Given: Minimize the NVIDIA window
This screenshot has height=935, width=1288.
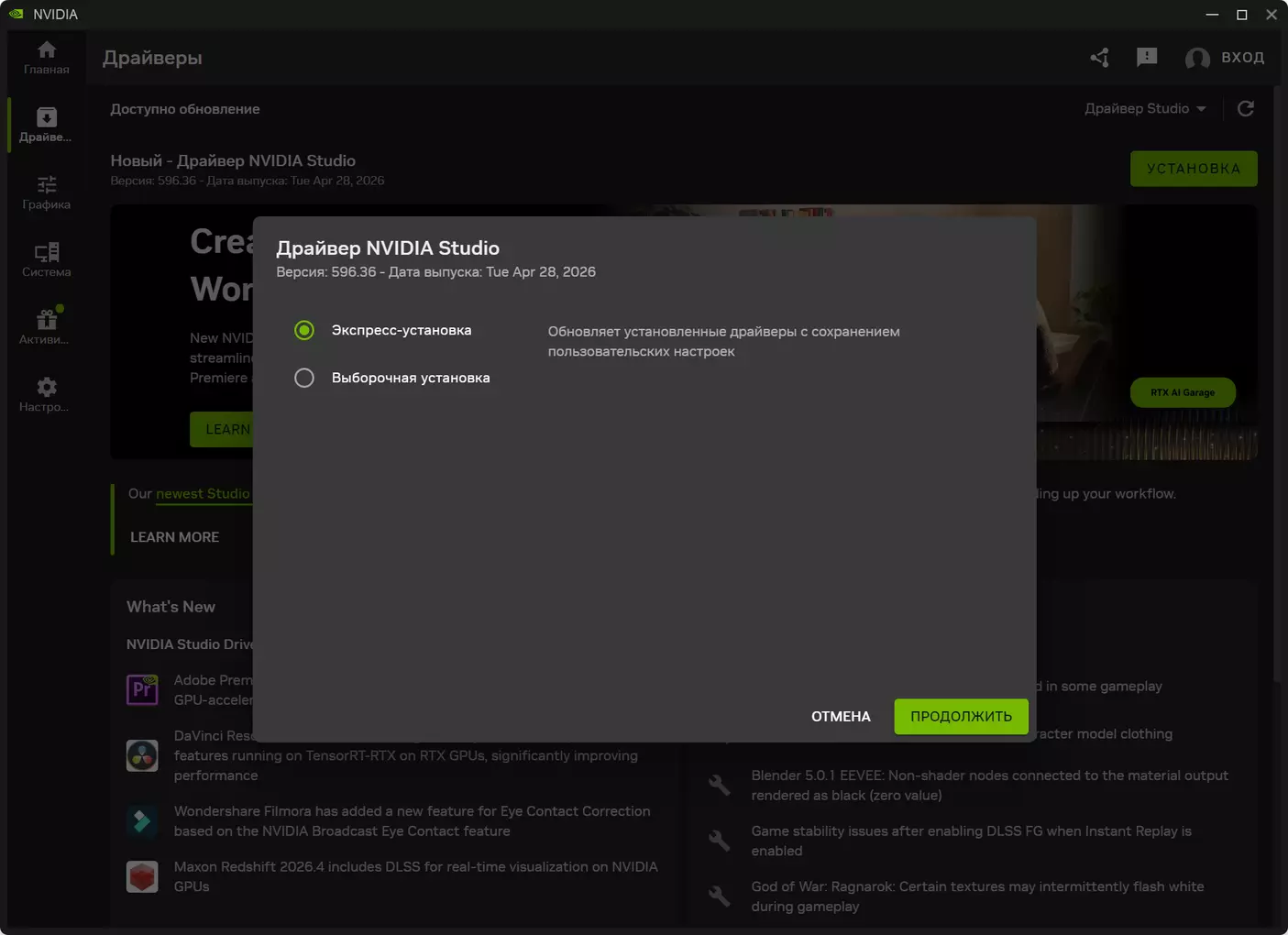Looking at the screenshot, I should tap(1212, 14).
